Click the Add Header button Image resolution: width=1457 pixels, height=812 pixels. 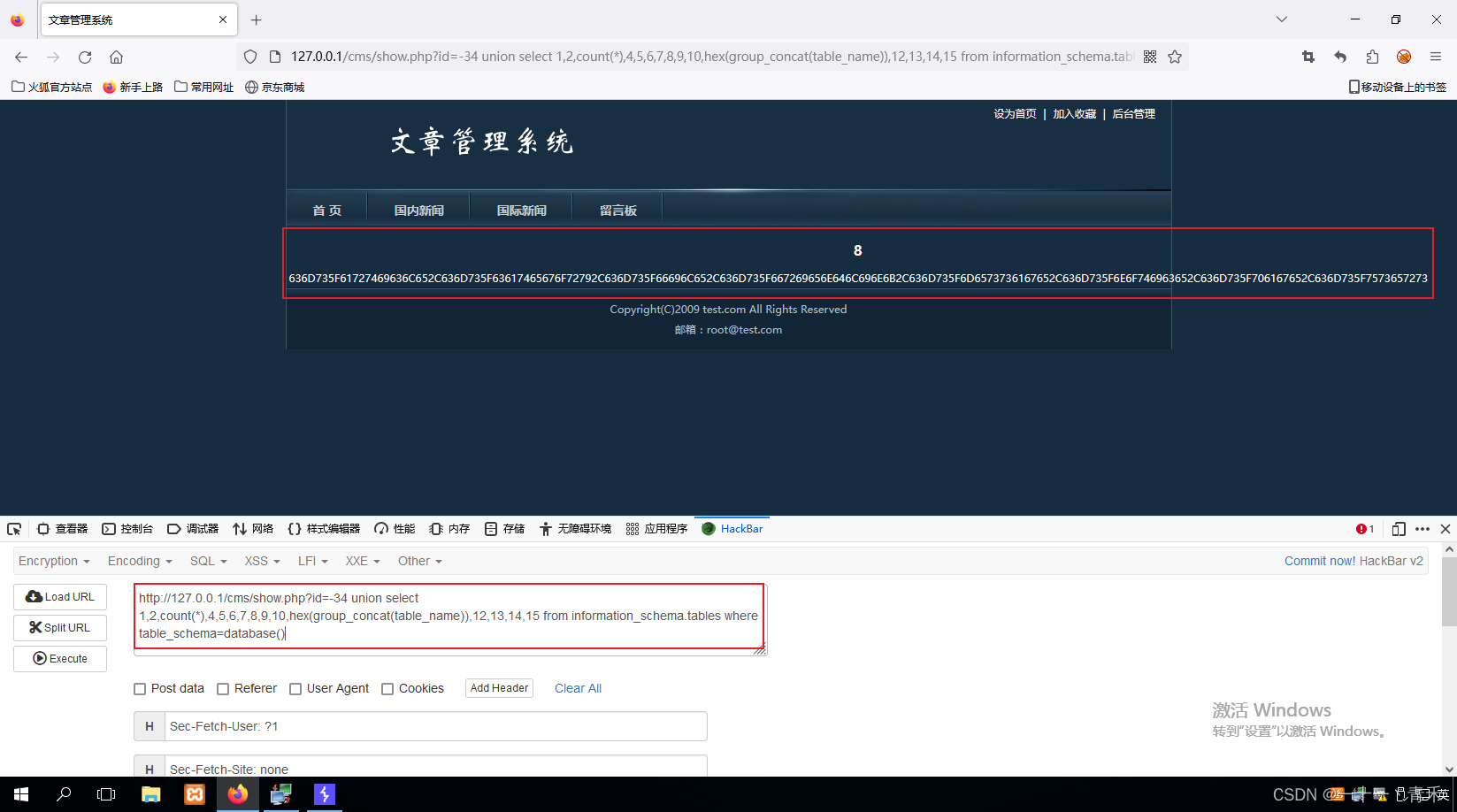pyautogui.click(x=499, y=688)
